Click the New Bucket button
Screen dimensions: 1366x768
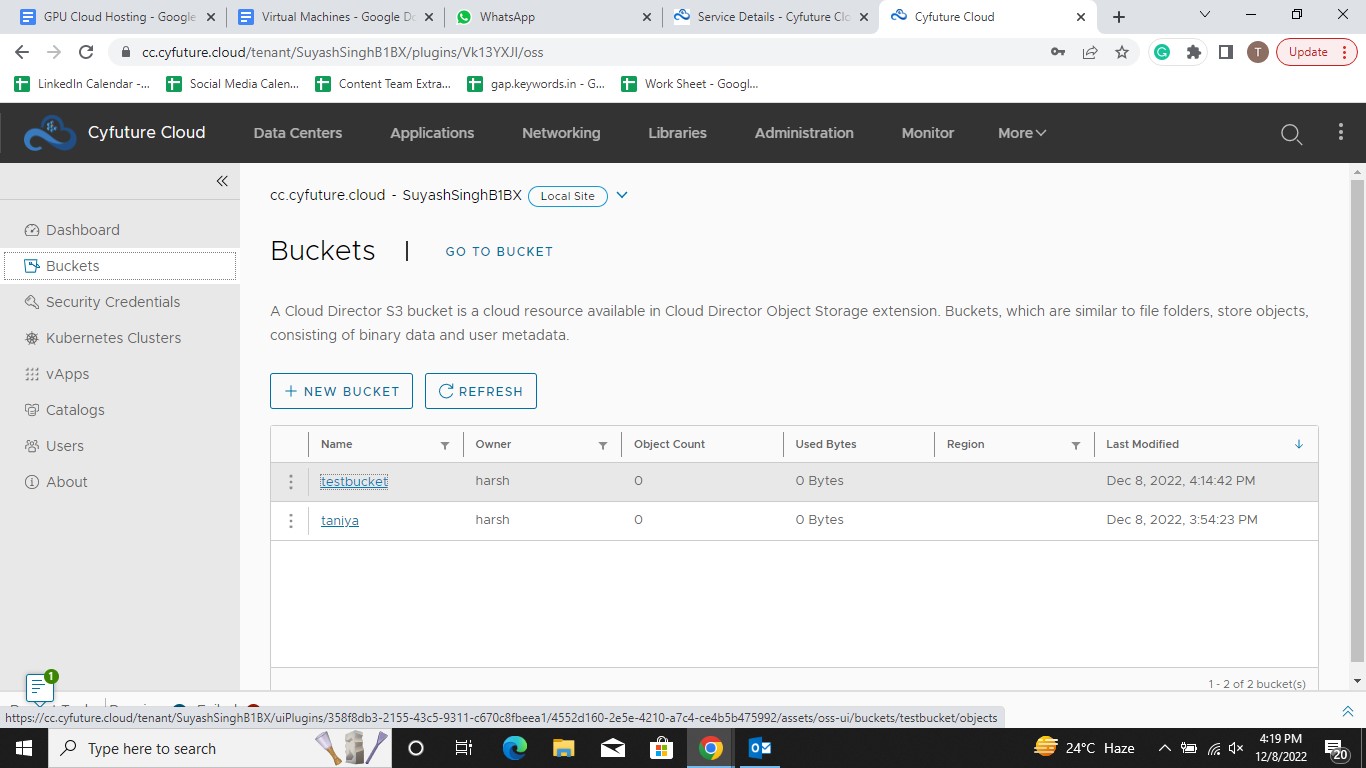(341, 391)
